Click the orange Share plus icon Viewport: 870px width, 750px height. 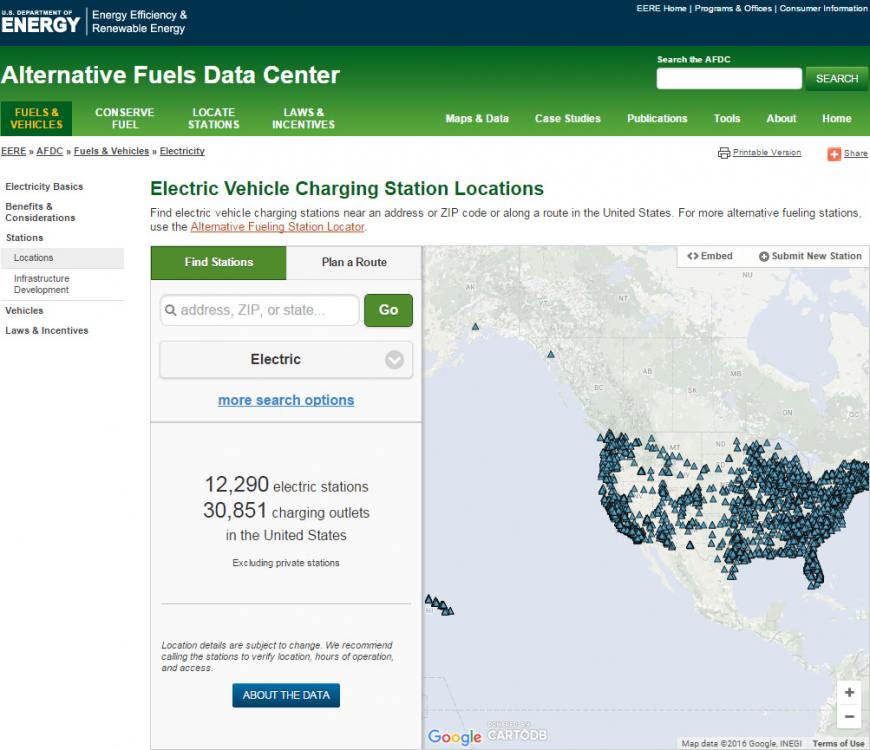[x=834, y=154]
